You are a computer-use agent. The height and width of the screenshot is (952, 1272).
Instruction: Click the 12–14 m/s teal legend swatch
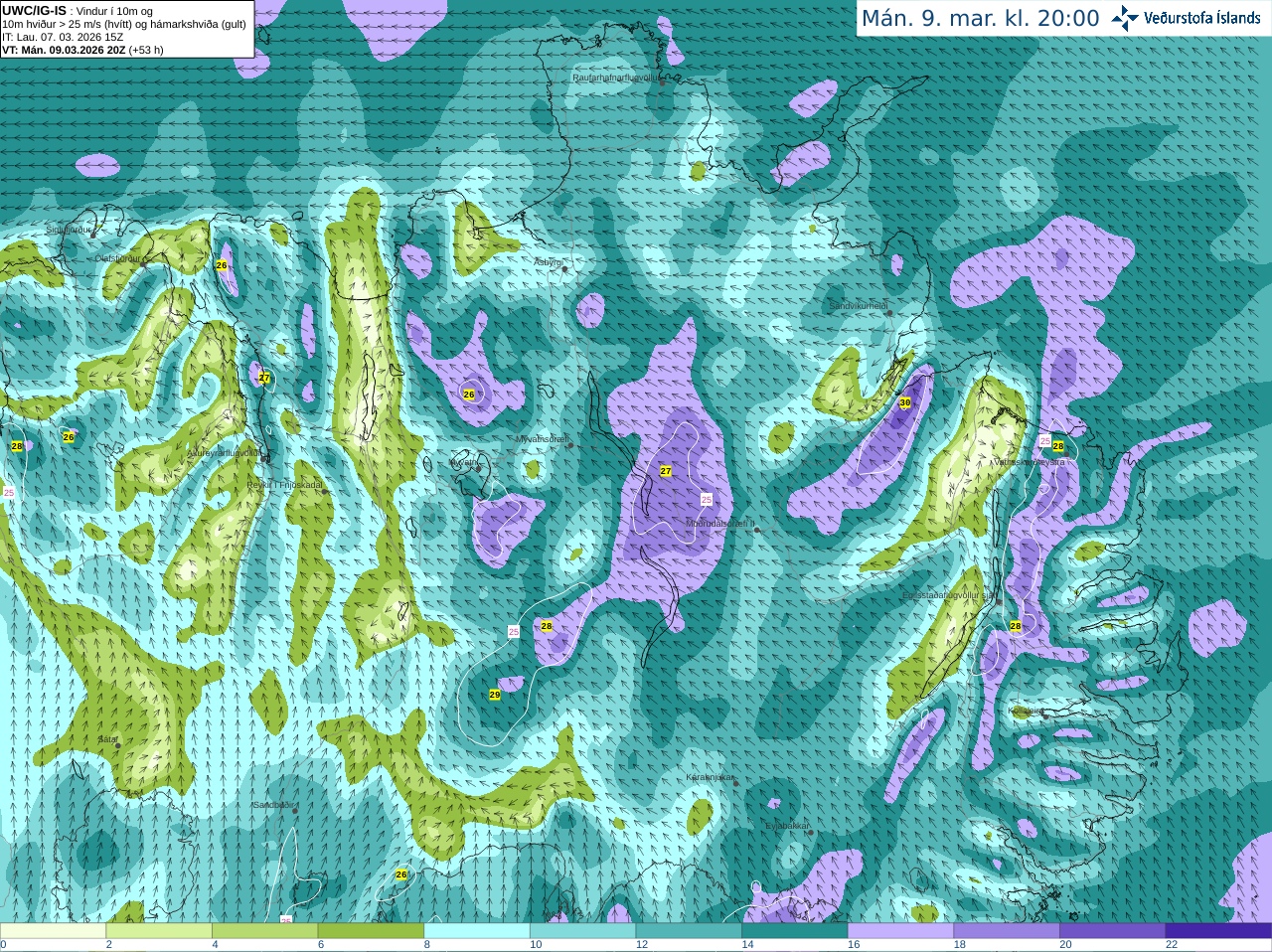click(x=689, y=931)
